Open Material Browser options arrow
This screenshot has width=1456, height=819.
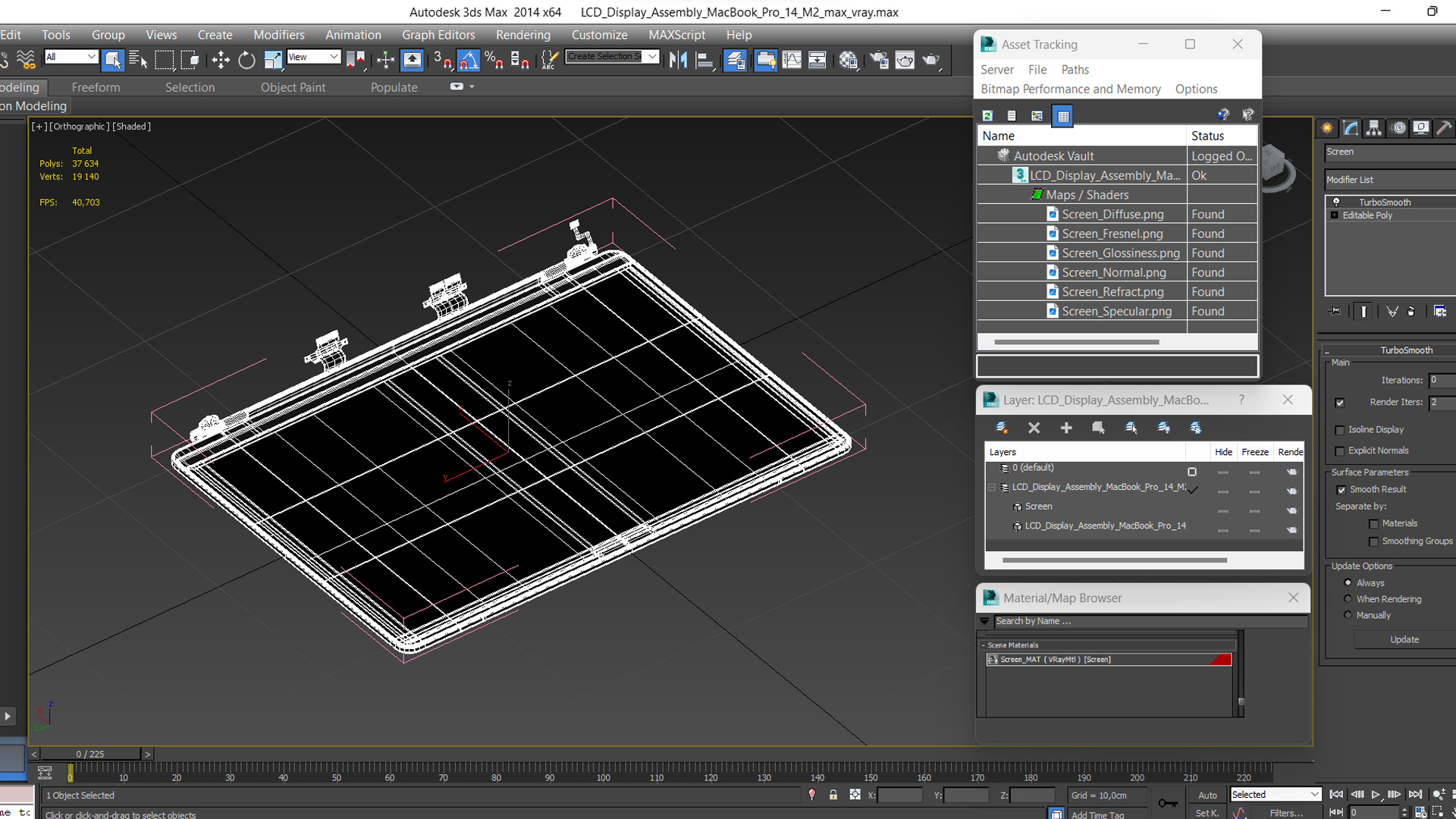984,621
